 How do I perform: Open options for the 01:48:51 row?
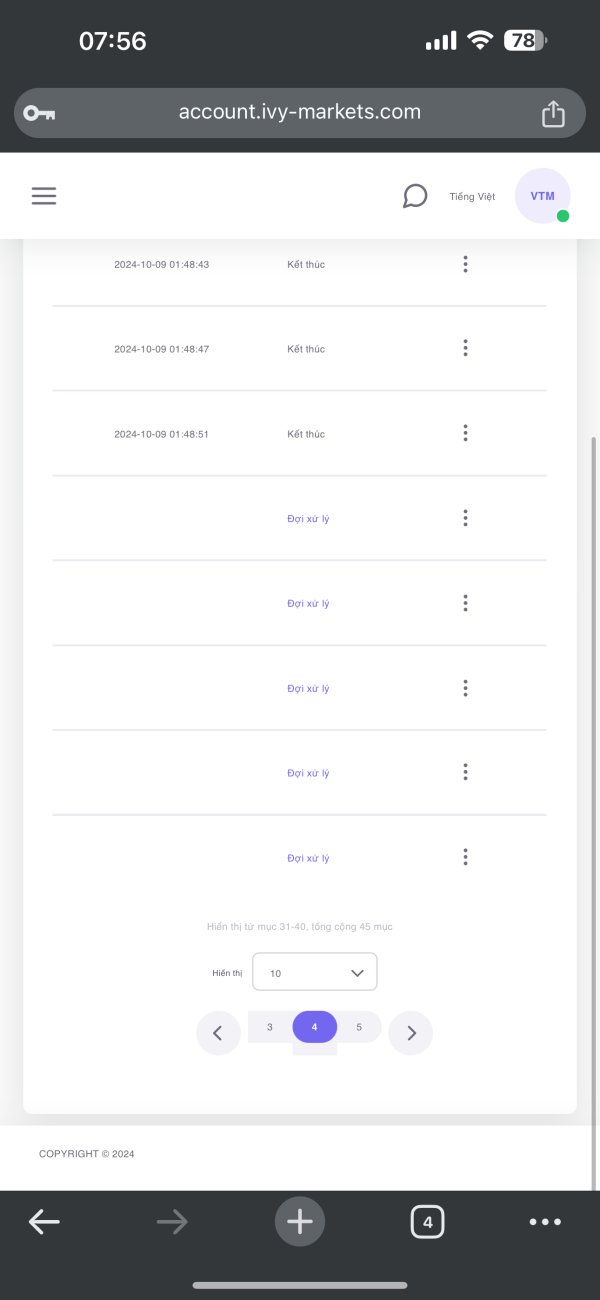(465, 434)
